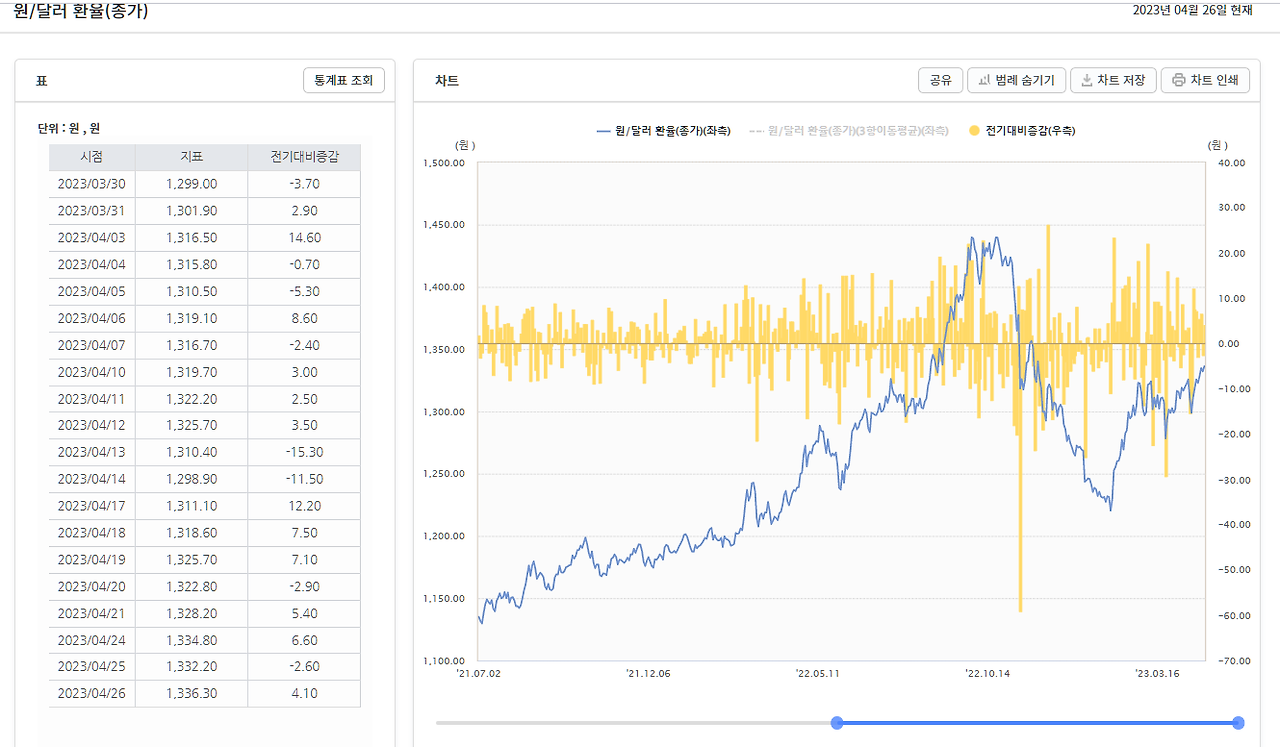Toggle the 원/달러 환율(종가)(좌축) legend series
The width and height of the screenshot is (1280, 747).
point(663,131)
